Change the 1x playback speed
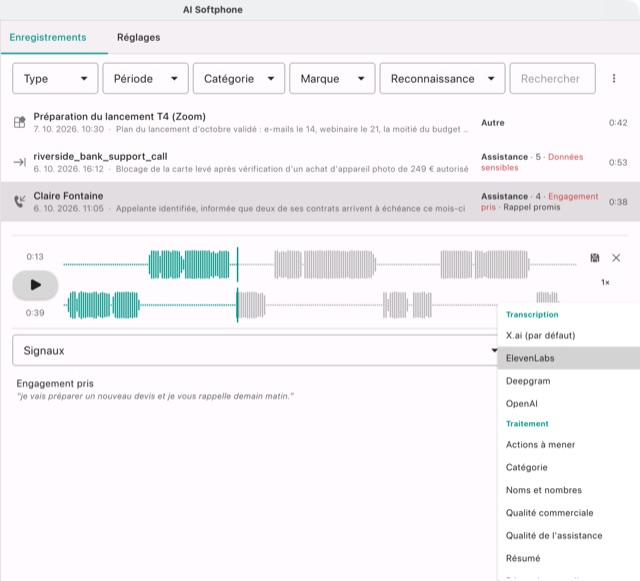 coord(605,282)
